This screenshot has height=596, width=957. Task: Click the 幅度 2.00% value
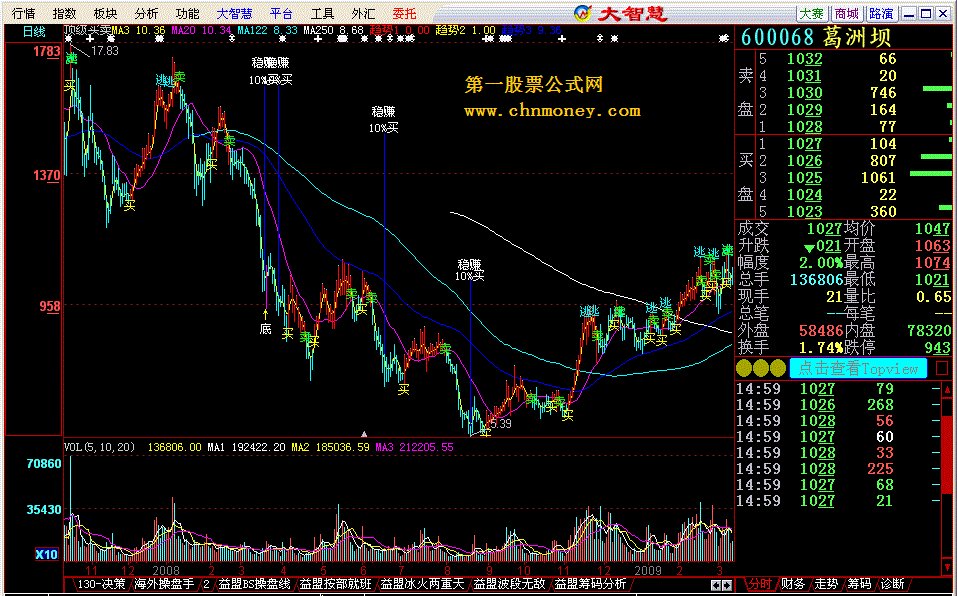[821, 263]
